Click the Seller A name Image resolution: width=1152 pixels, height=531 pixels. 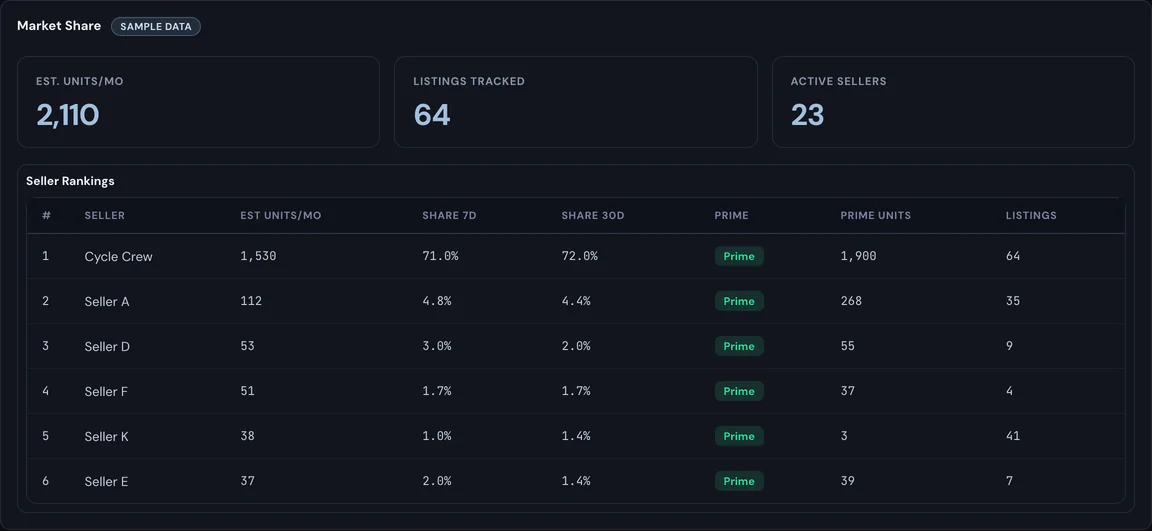107,302
